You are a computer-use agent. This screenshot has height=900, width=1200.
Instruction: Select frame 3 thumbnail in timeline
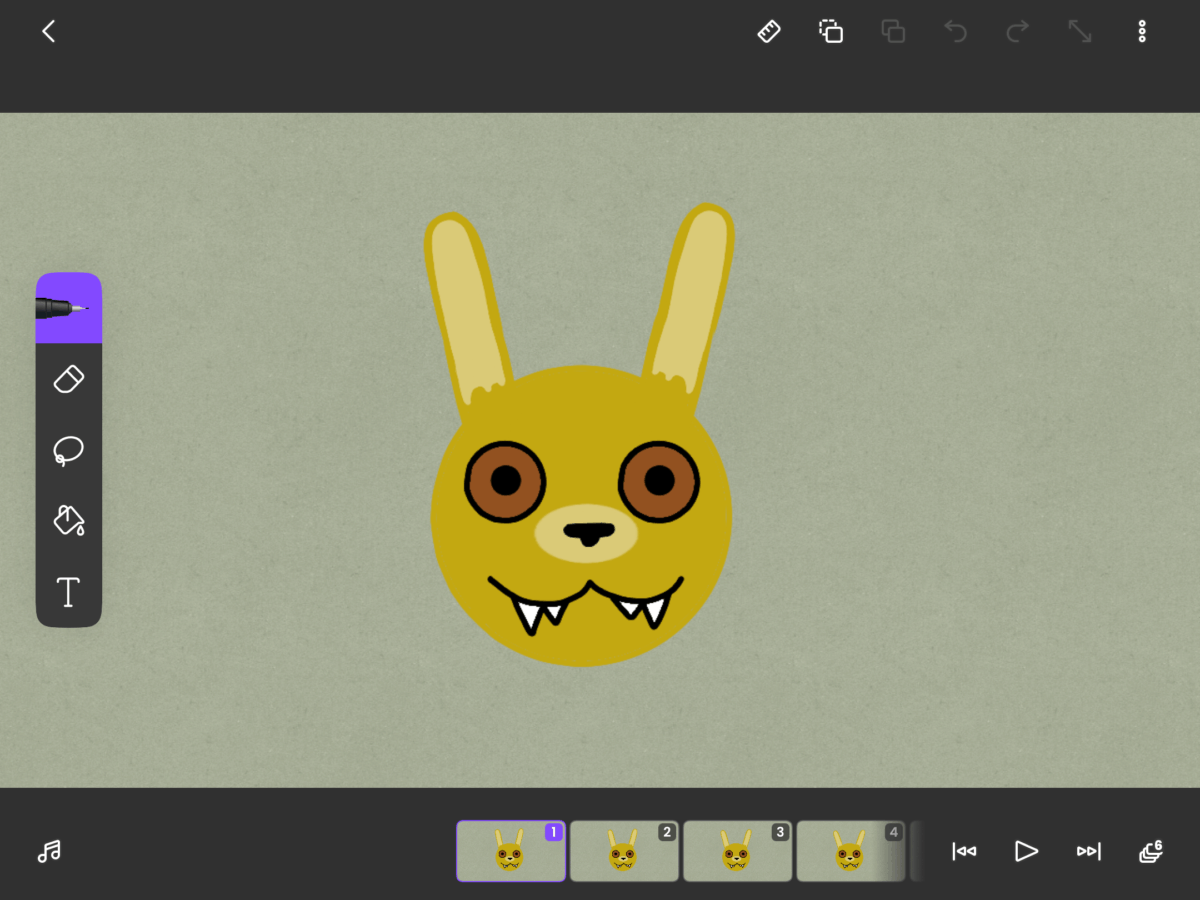click(737, 851)
